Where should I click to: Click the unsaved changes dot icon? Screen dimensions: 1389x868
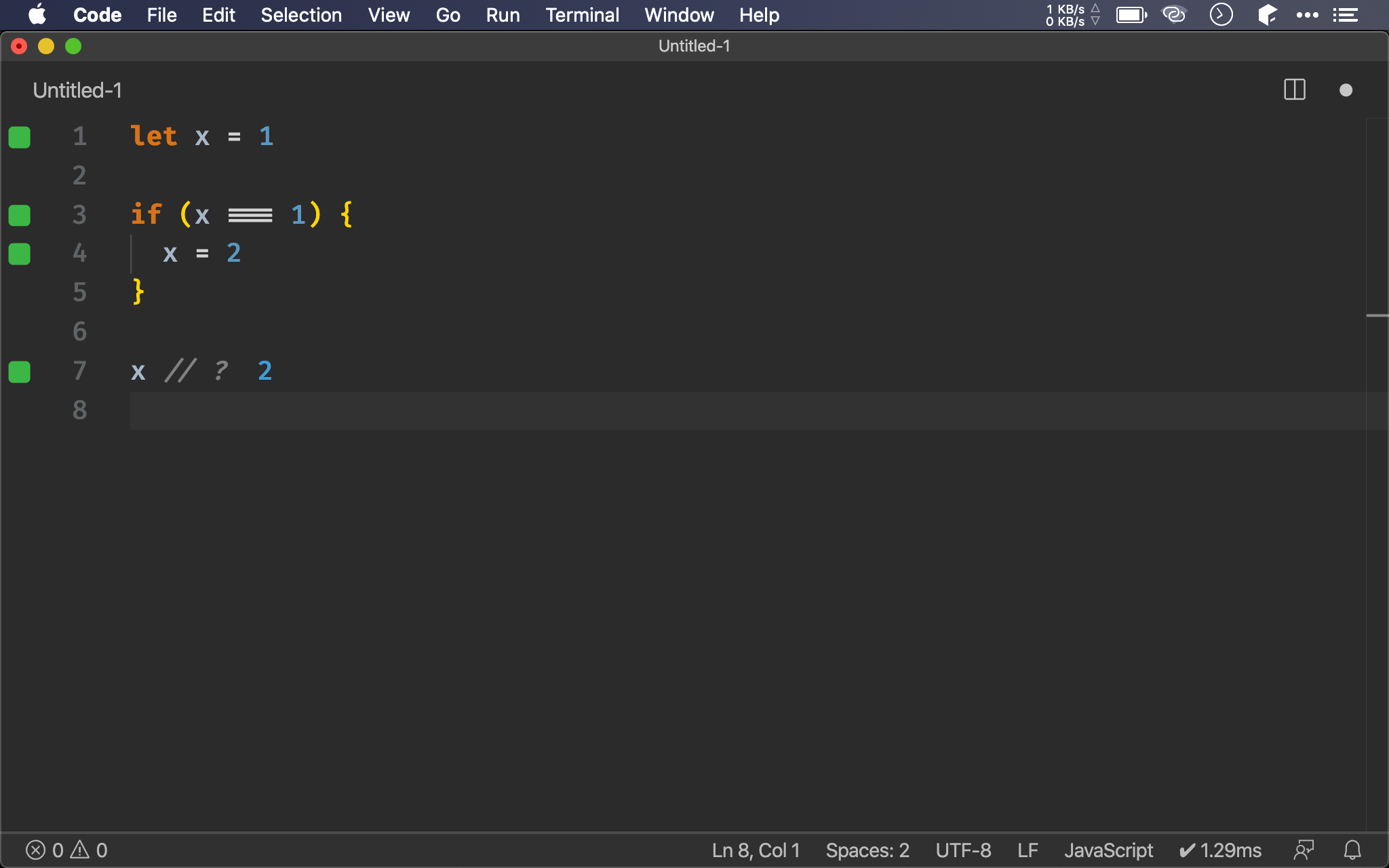[1346, 90]
